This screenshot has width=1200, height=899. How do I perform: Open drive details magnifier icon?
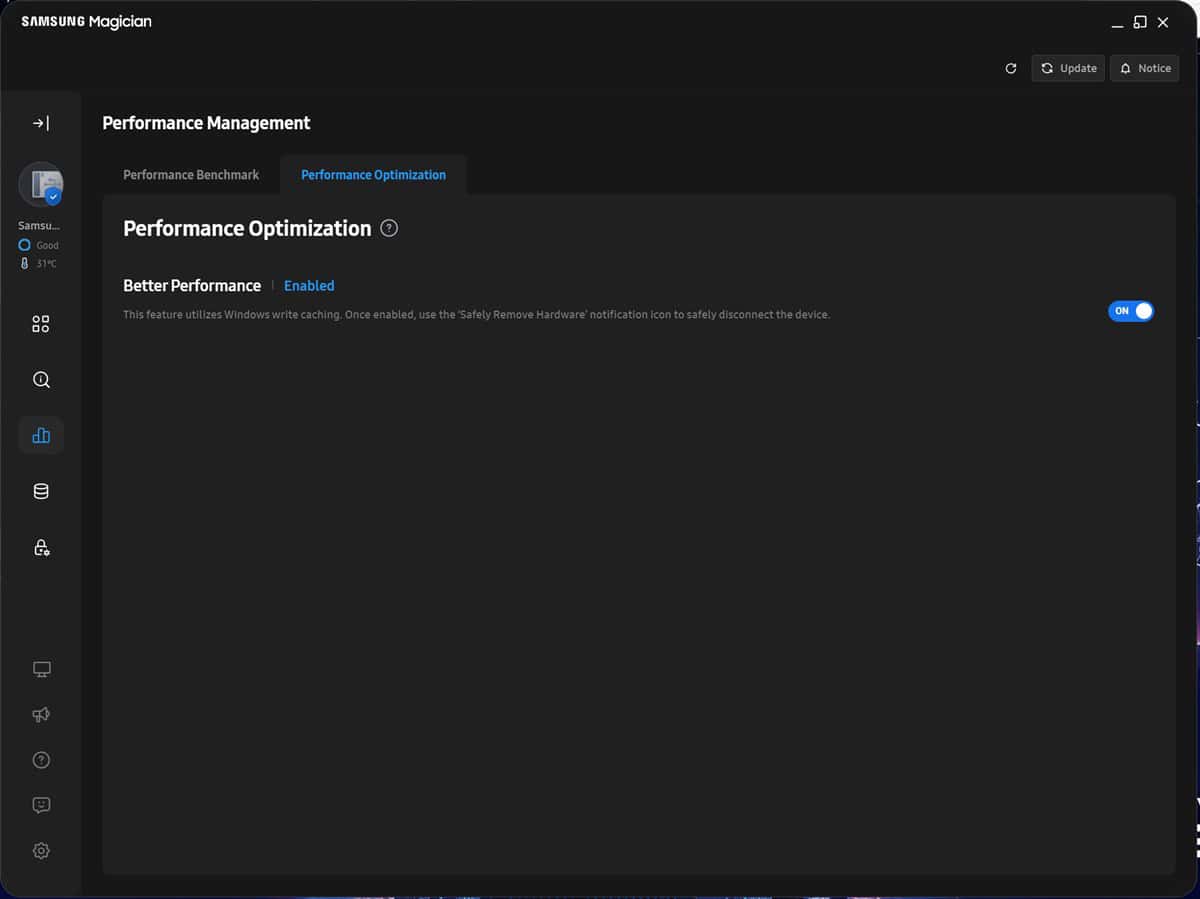coord(41,380)
